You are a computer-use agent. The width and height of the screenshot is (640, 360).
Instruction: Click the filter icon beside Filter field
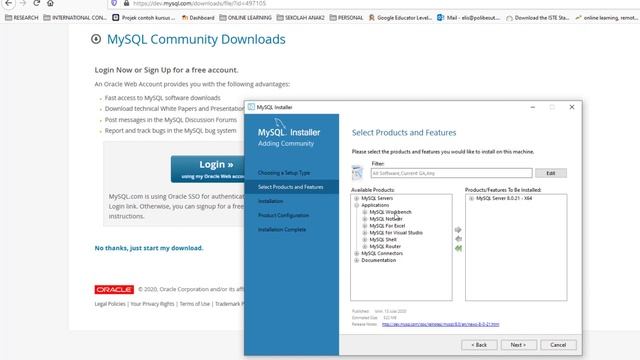click(x=358, y=172)
